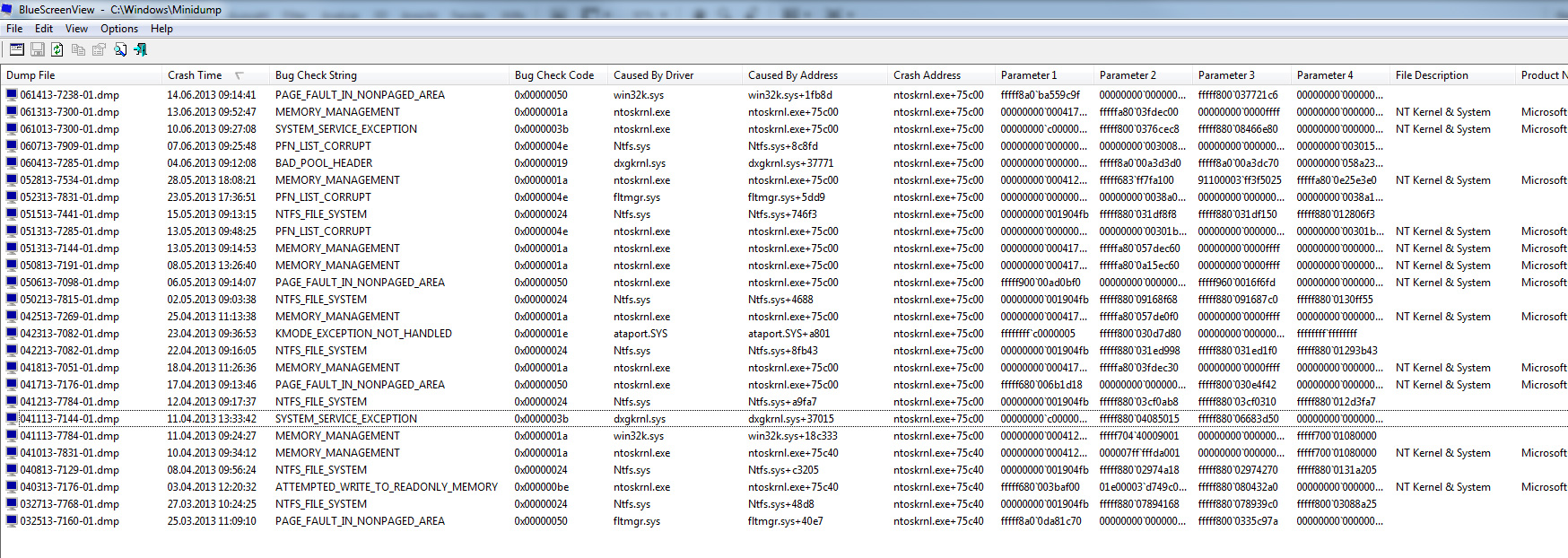The height and width of the screenshot is (558, 1568).
Task: Open Properties using the toolbar icon
Action: [x=99, y=50]
